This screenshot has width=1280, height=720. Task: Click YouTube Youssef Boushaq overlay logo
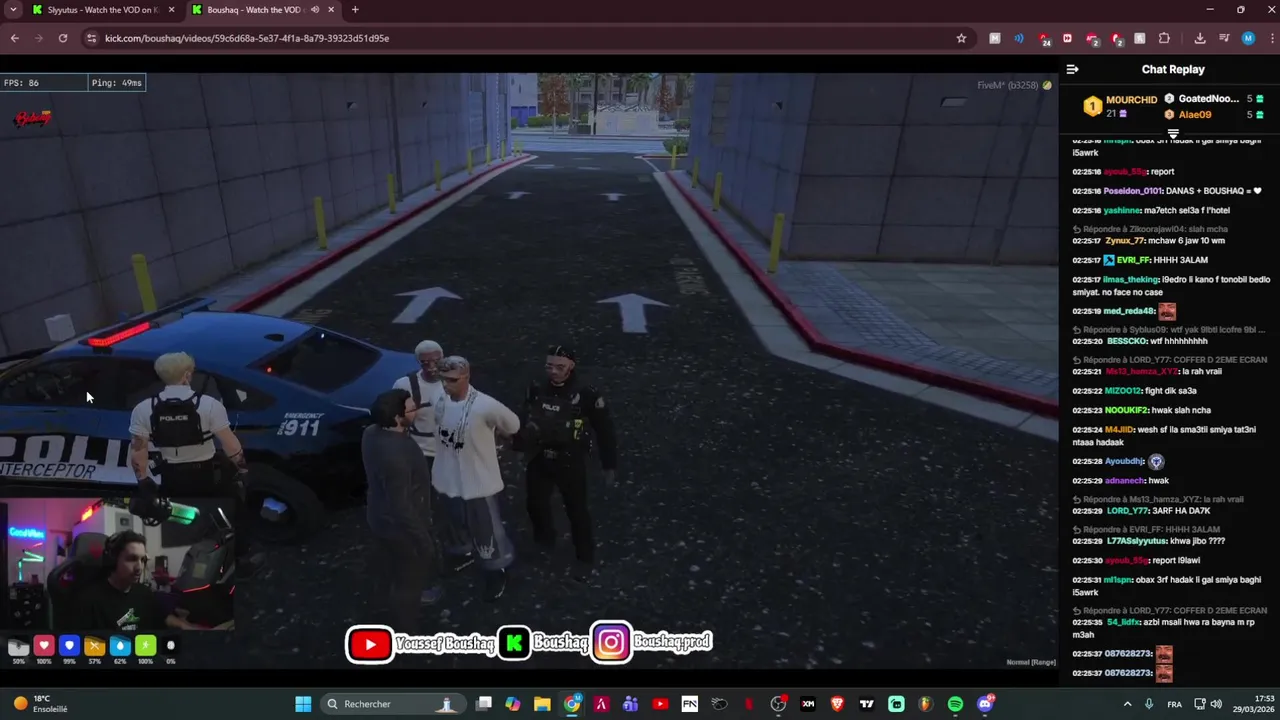370,644
